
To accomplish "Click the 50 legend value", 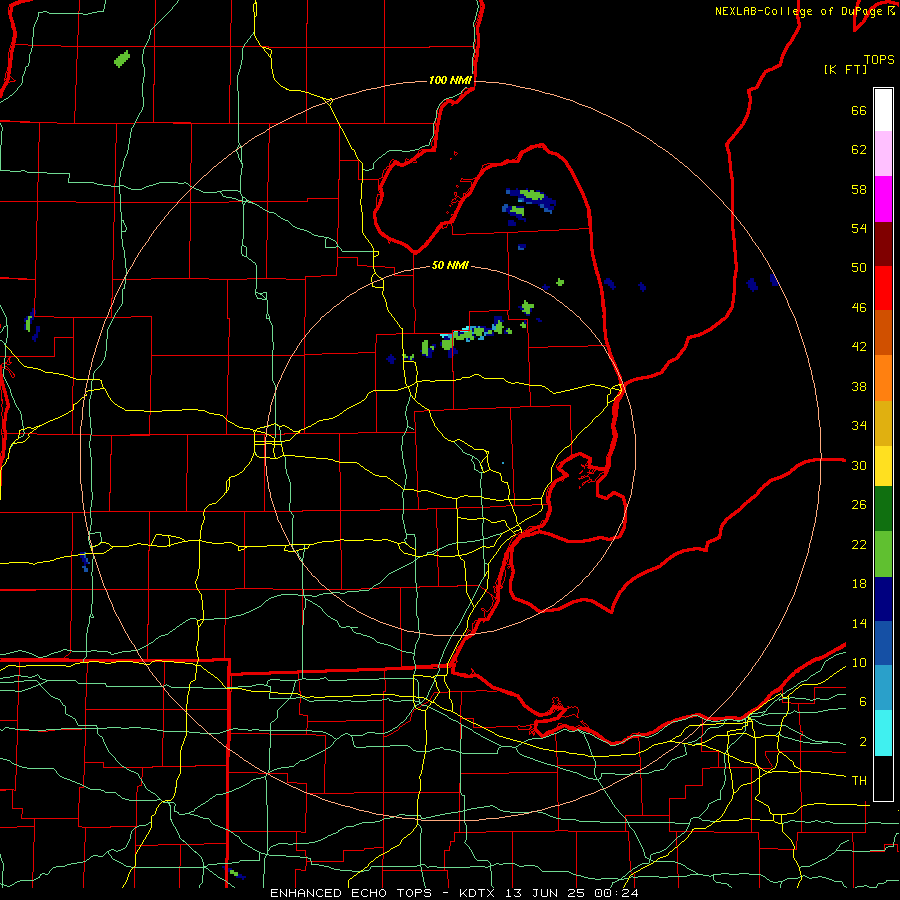I will pyautogui.click(x=859, y=268).
